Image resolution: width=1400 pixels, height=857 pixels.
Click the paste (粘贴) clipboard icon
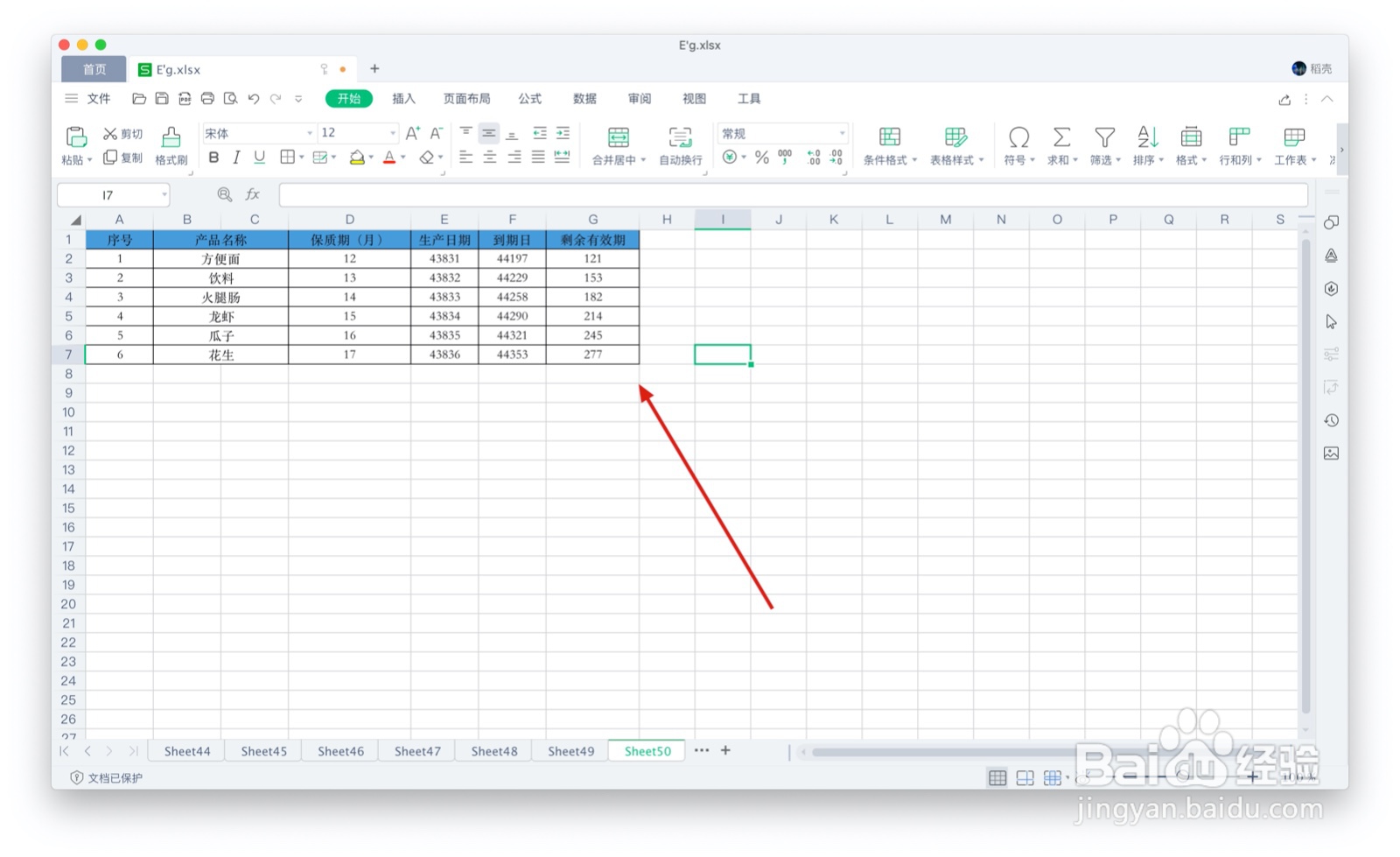[76, 137]
